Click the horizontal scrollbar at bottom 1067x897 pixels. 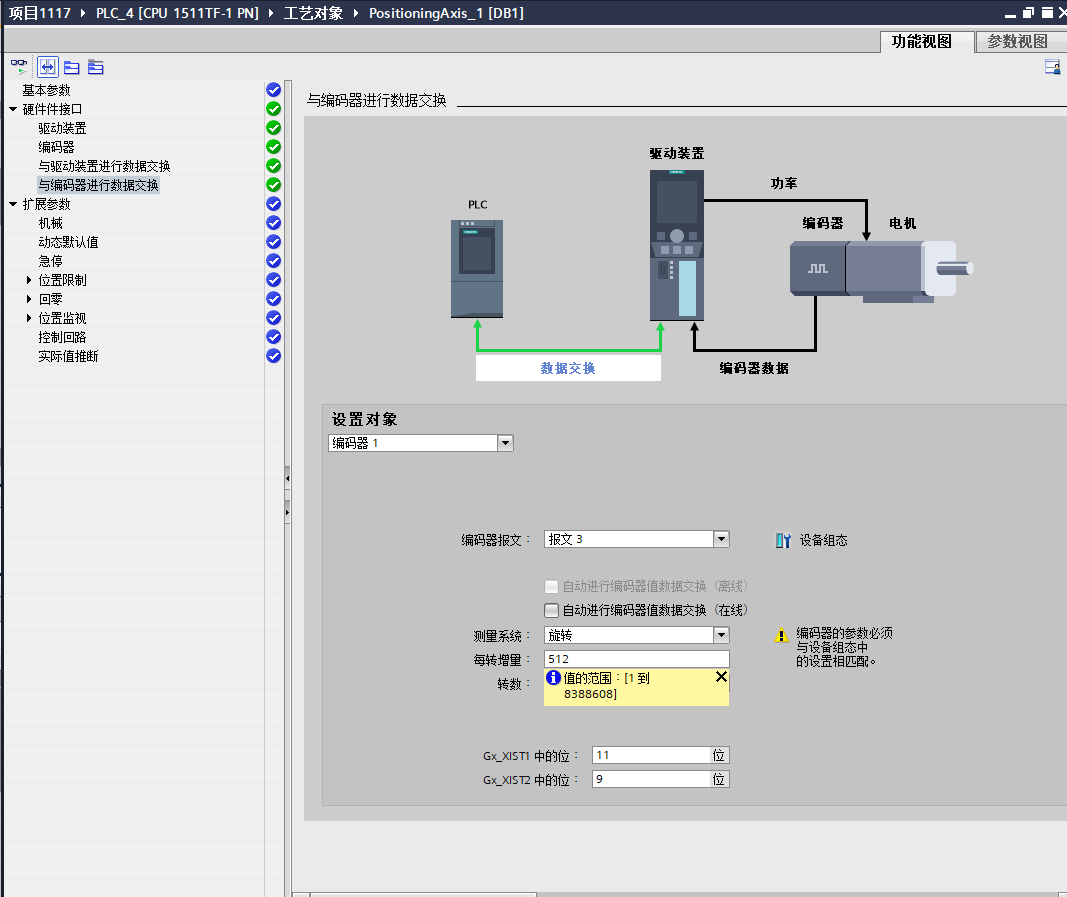pos(423,894)
